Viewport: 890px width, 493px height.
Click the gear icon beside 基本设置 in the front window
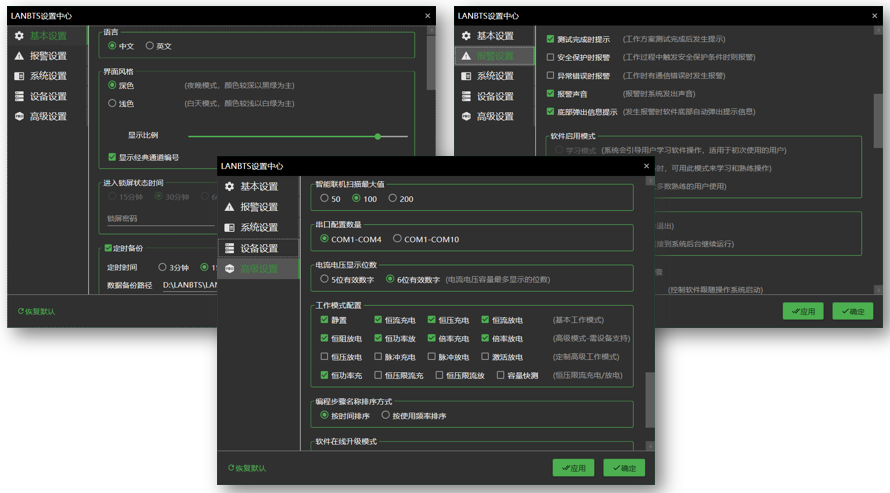[x=230, y=187]
